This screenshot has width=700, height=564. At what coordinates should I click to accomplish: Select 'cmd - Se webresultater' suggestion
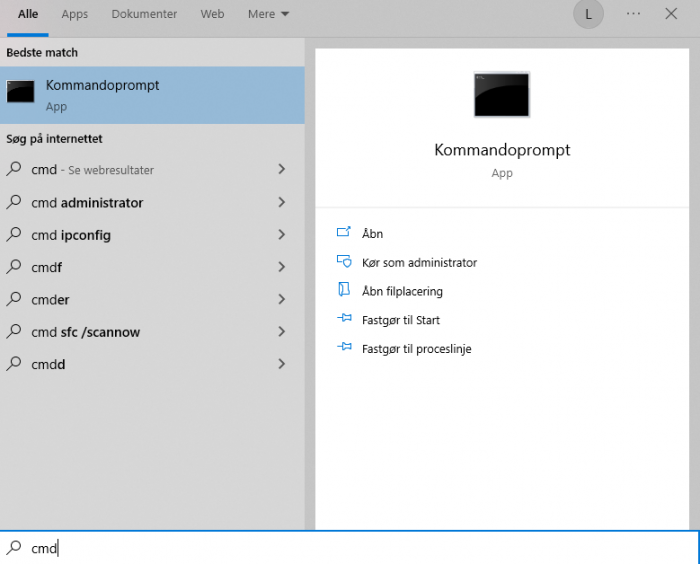pos(152,170)
